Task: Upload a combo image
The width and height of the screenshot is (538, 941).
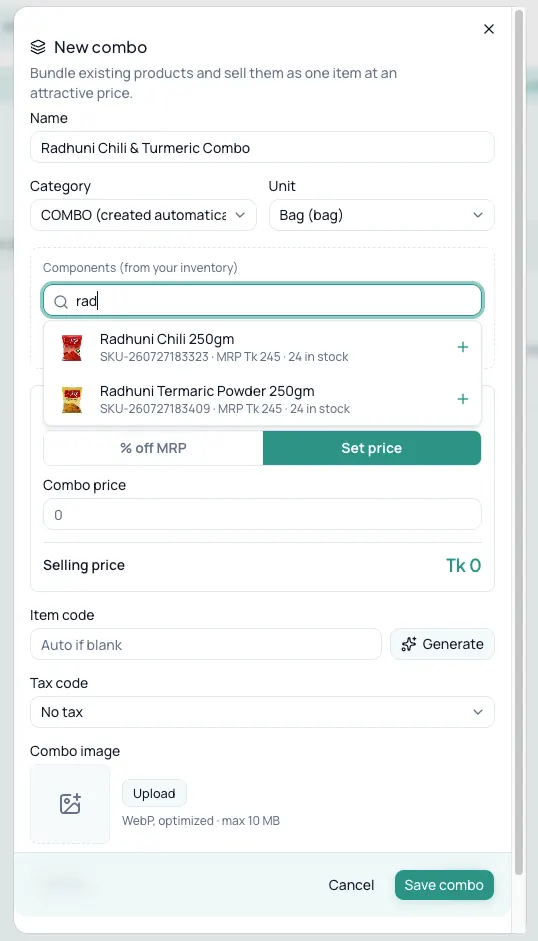Action: click(154, 793)
